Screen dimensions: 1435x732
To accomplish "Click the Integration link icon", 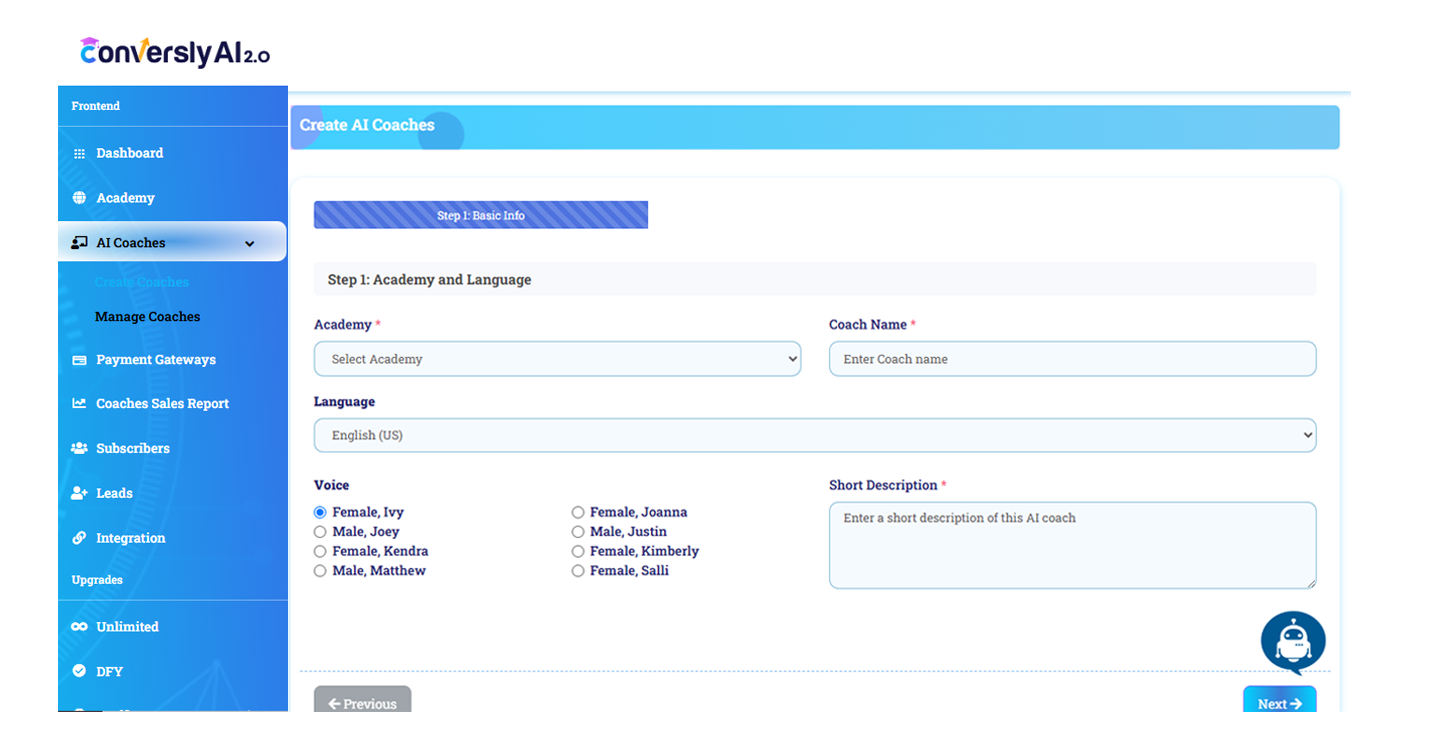I will 79,538.
